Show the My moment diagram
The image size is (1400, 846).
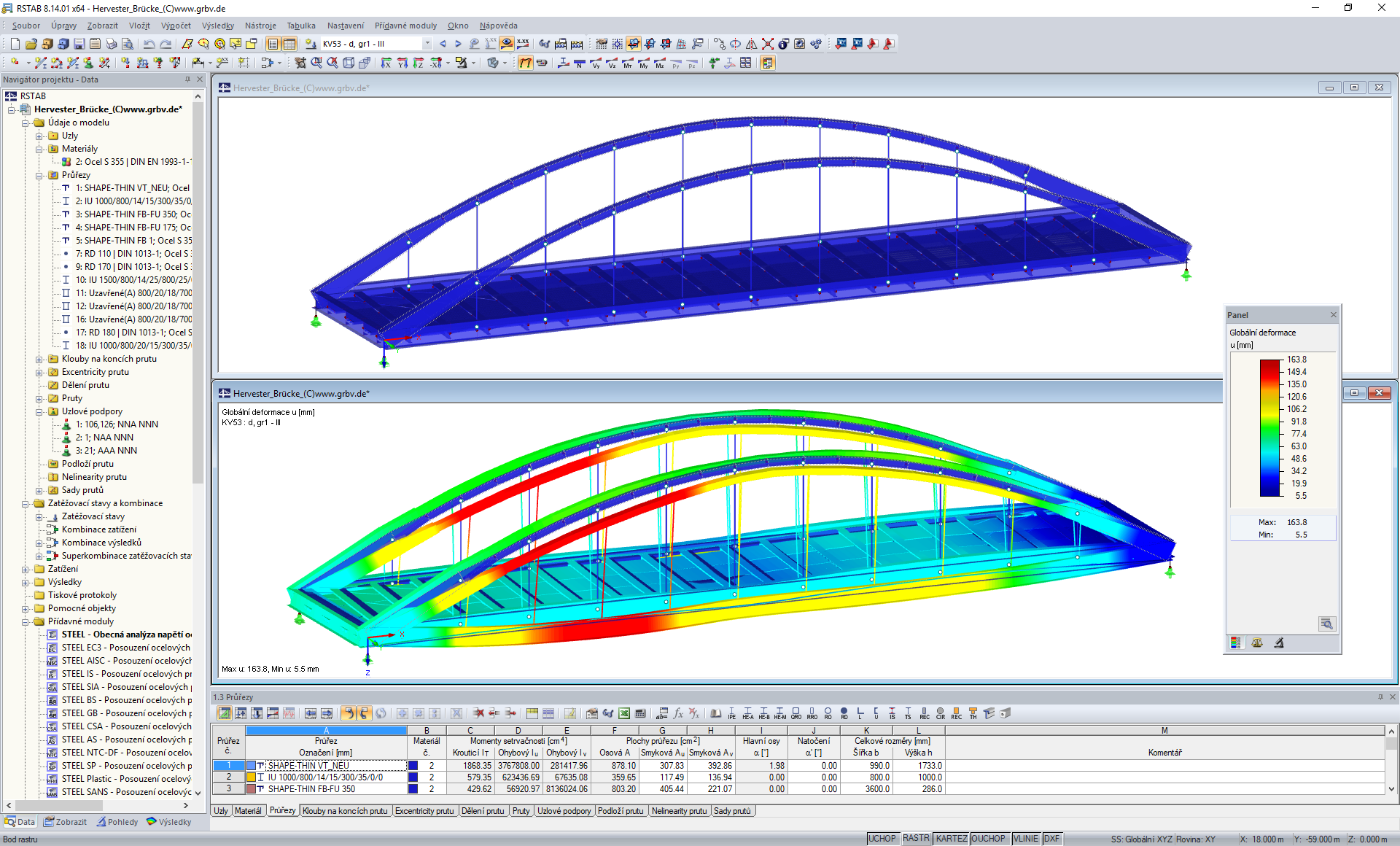642,63
